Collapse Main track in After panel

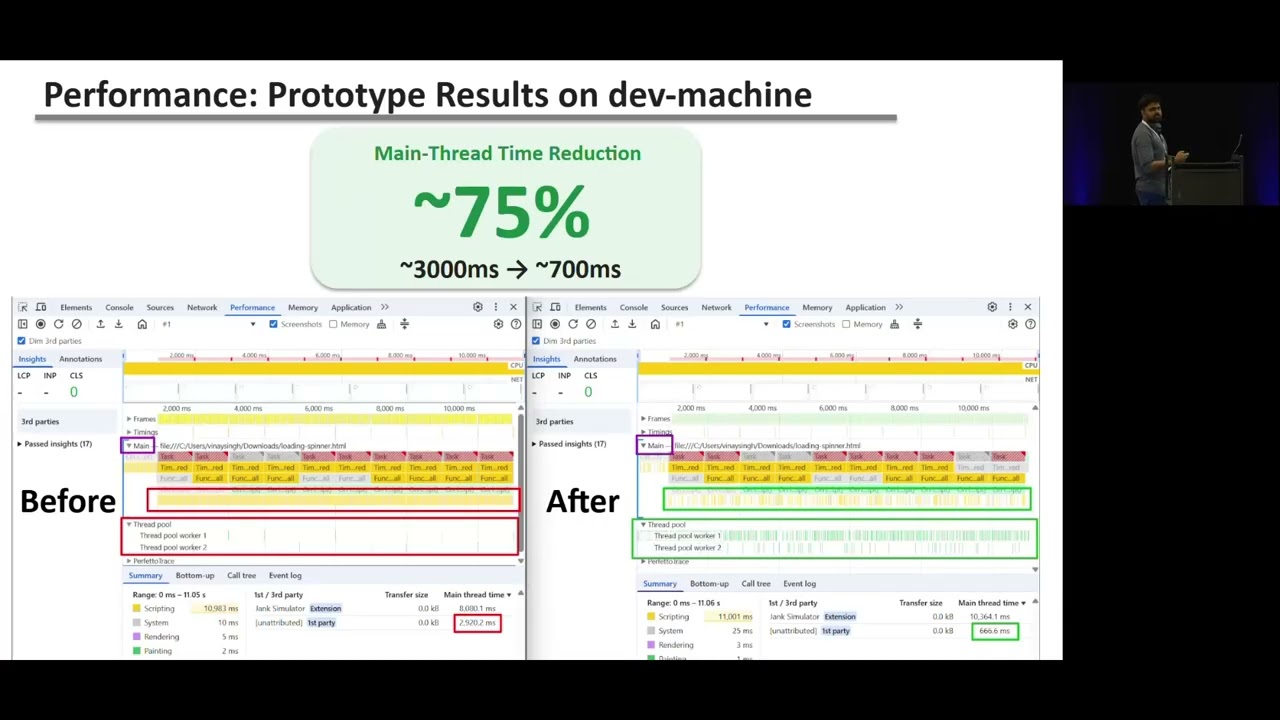[643, 445]
